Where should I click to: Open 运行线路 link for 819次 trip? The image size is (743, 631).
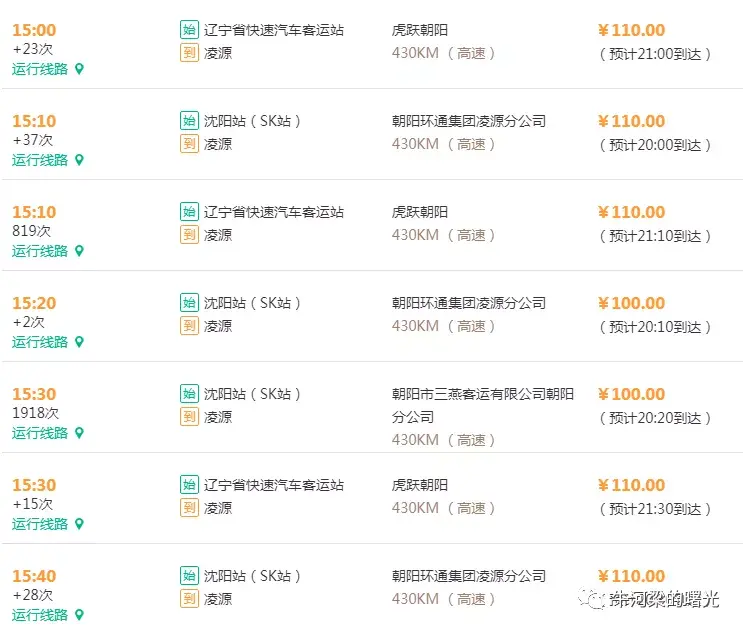(x=40, y=251)
